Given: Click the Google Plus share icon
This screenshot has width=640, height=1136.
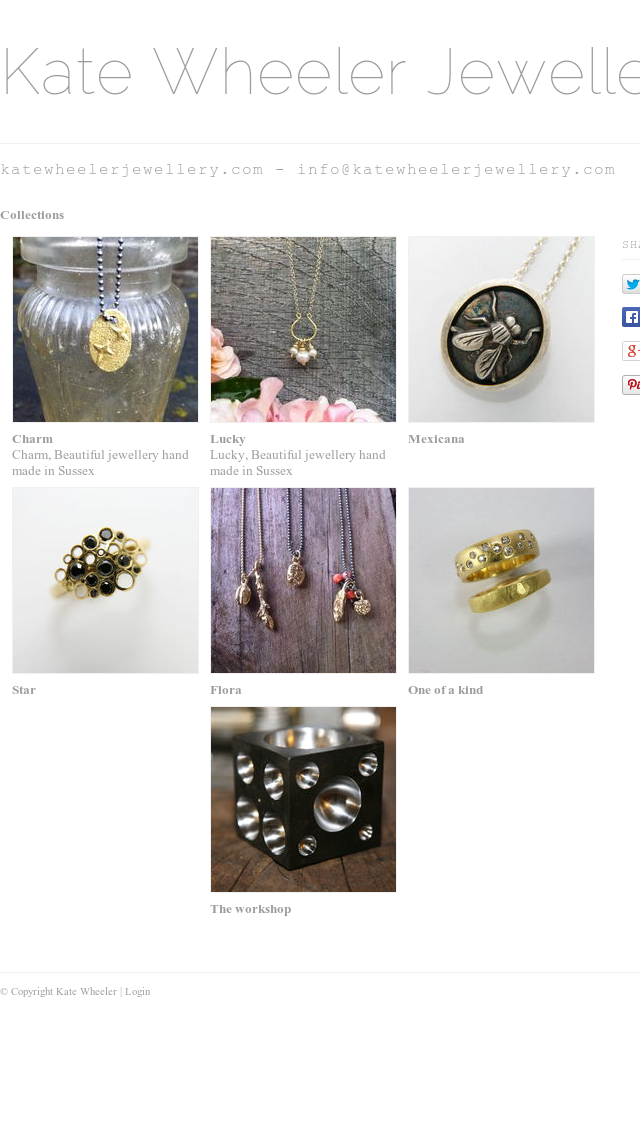Looking at the screenshot, I should pyautogui.click(x=631, y=351).
